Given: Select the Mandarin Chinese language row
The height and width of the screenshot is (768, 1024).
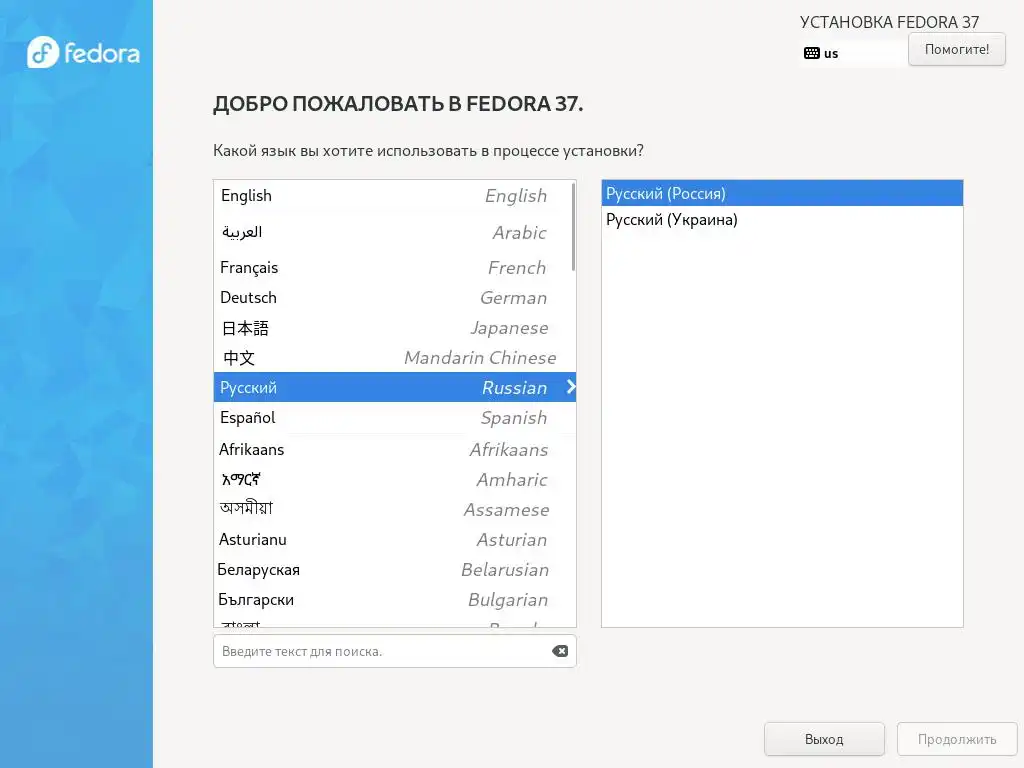Looking at the screenshot, I should [x=392, y=358].
